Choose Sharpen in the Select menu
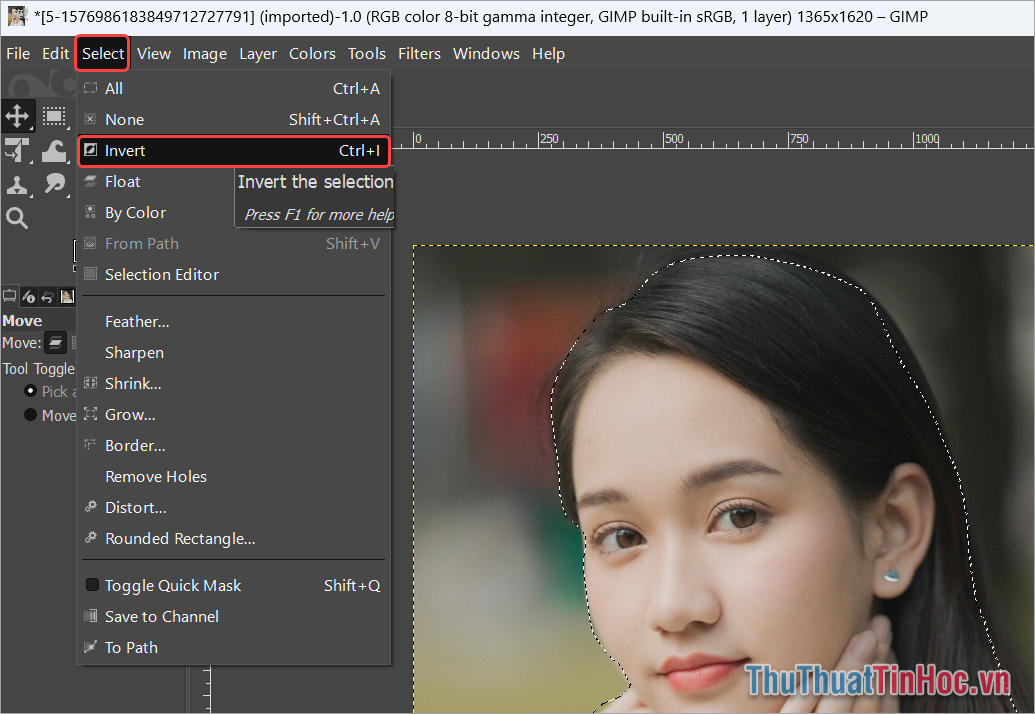This screenshot has height=714, width=1035. coord(234,352)
